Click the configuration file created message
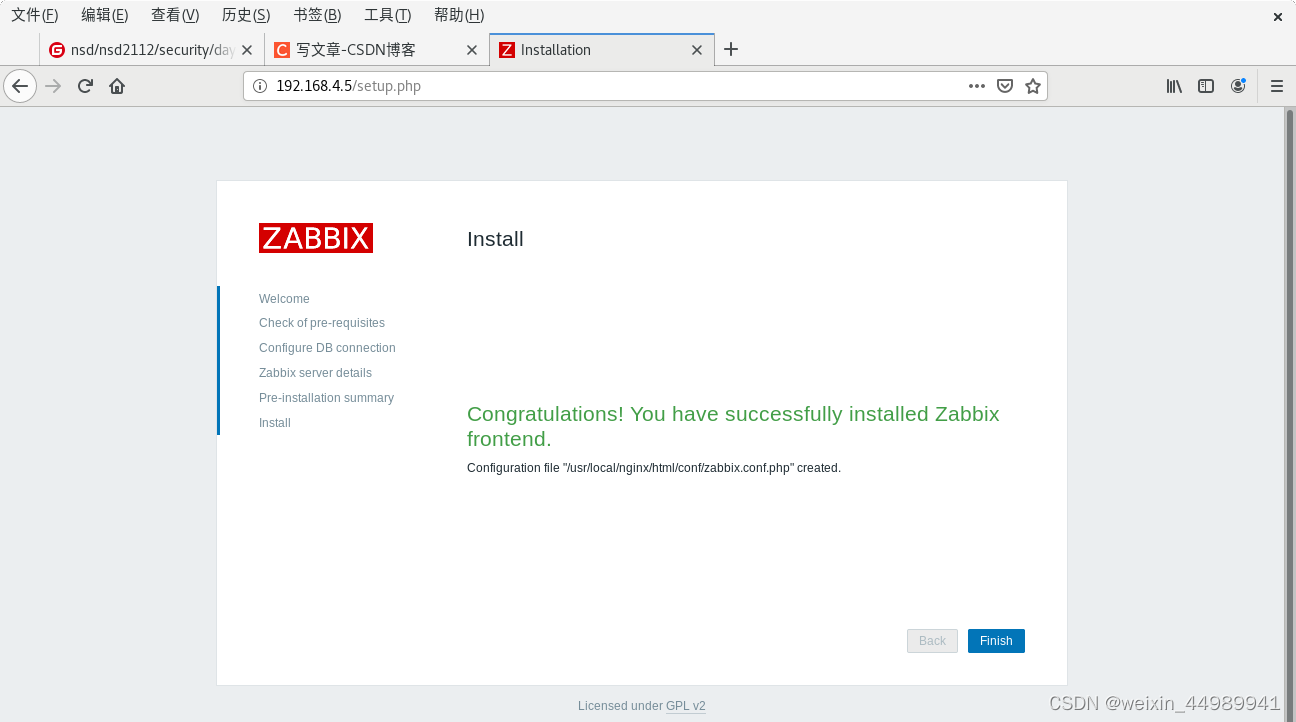 pyautogui.click(x=654, y=468)
